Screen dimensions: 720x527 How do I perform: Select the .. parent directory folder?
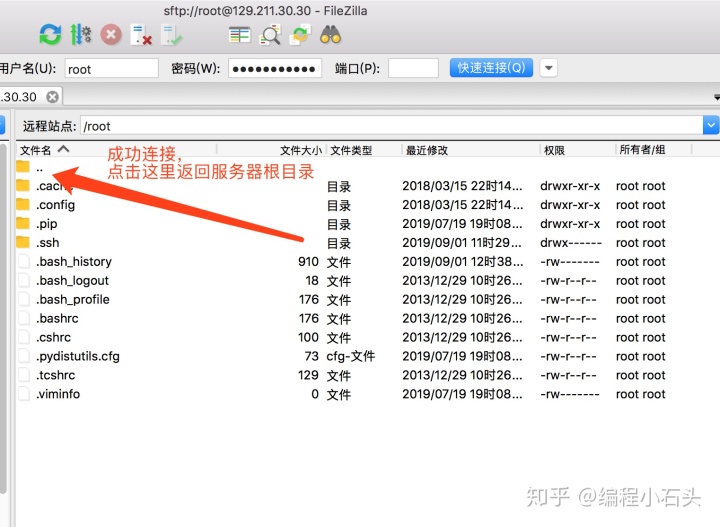(x=23, y=167)
